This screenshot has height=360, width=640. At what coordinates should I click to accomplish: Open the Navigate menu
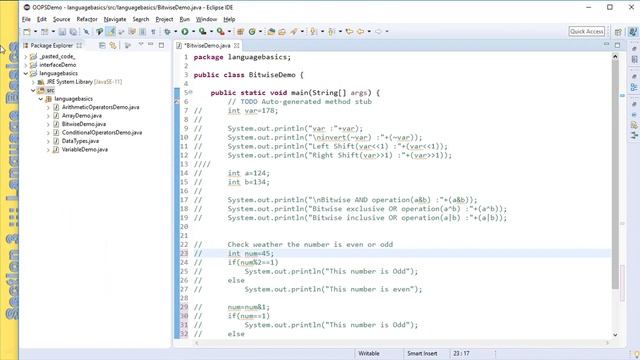click(115, 19)
